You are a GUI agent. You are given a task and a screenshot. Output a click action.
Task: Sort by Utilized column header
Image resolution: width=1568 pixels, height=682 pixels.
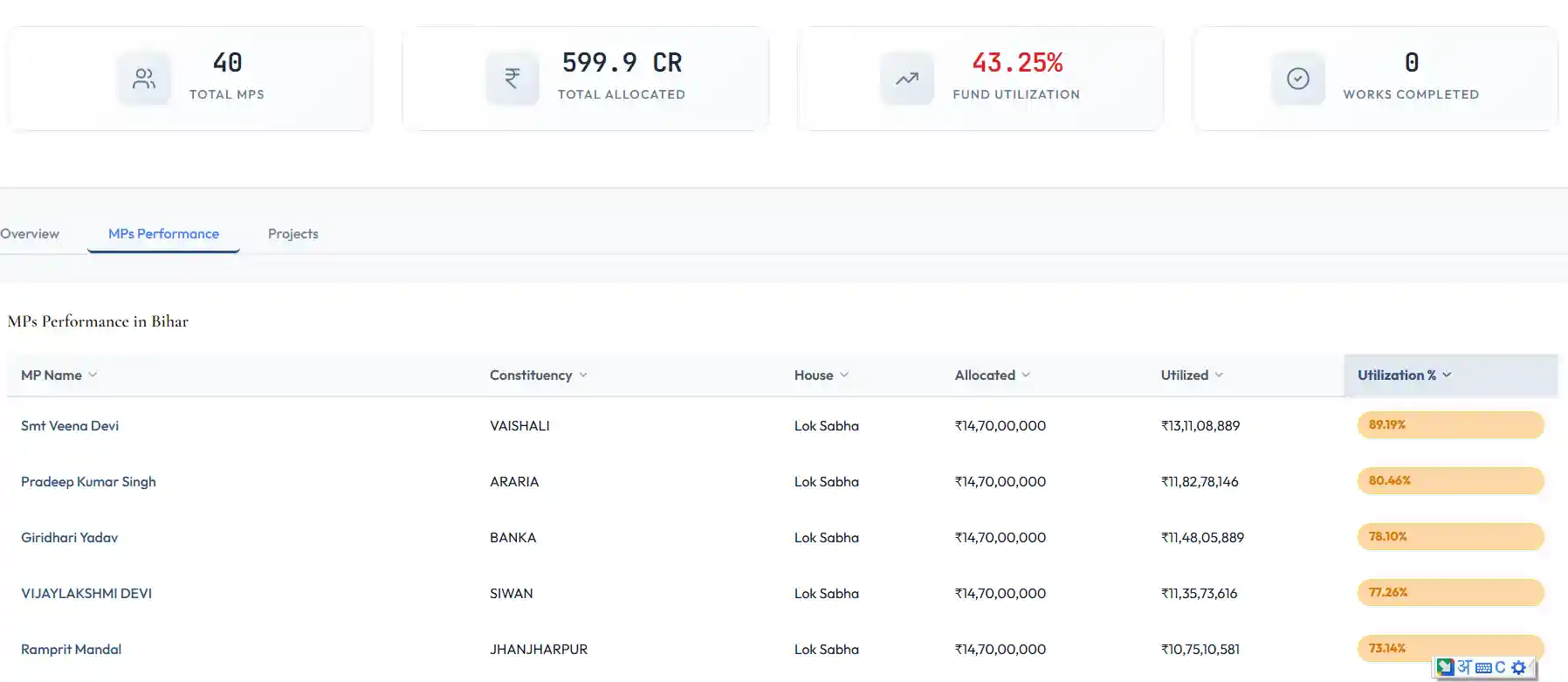tap(1192, 375)
